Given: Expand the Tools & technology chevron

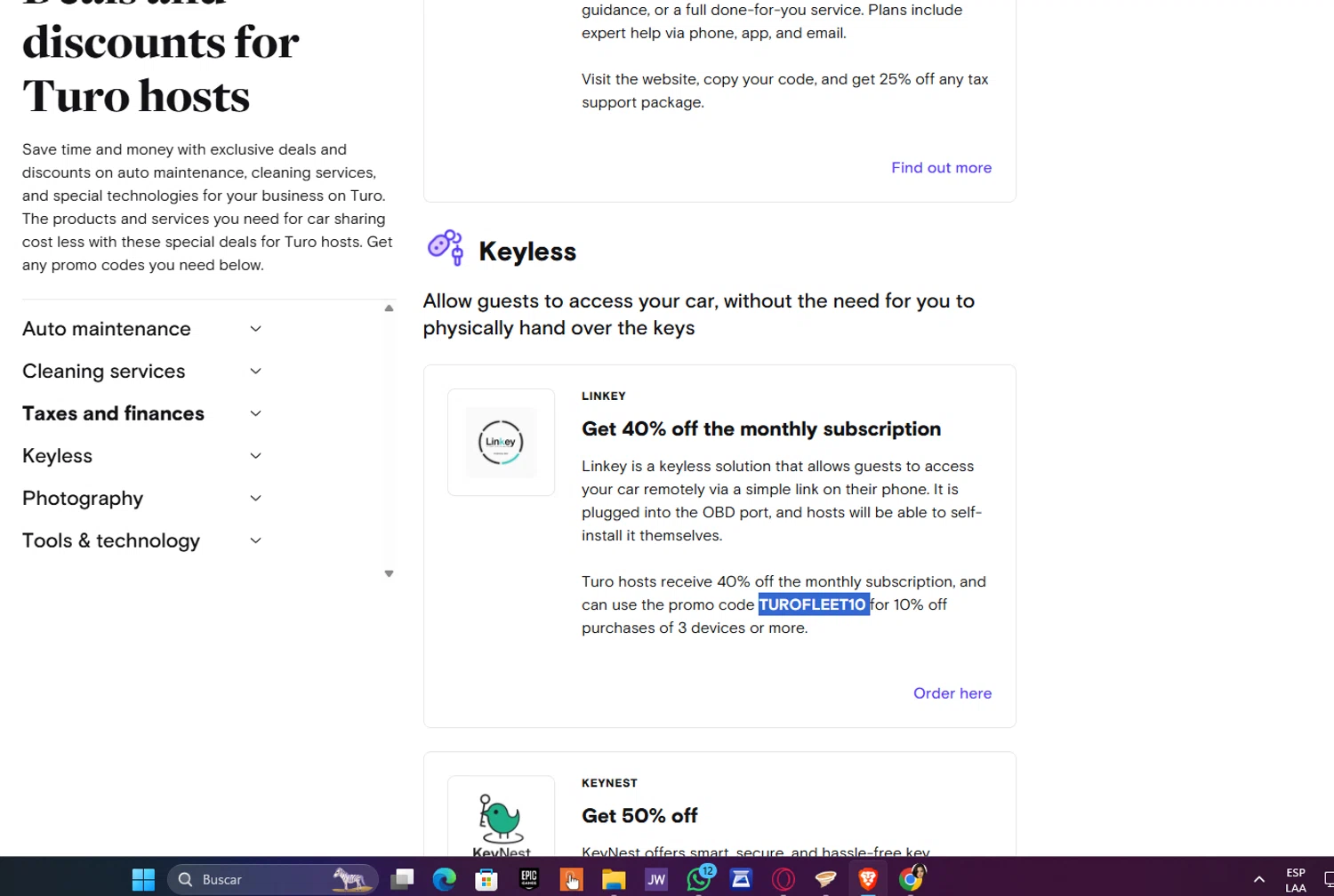Looking at the screenshot, I should (x=255, y=540).
